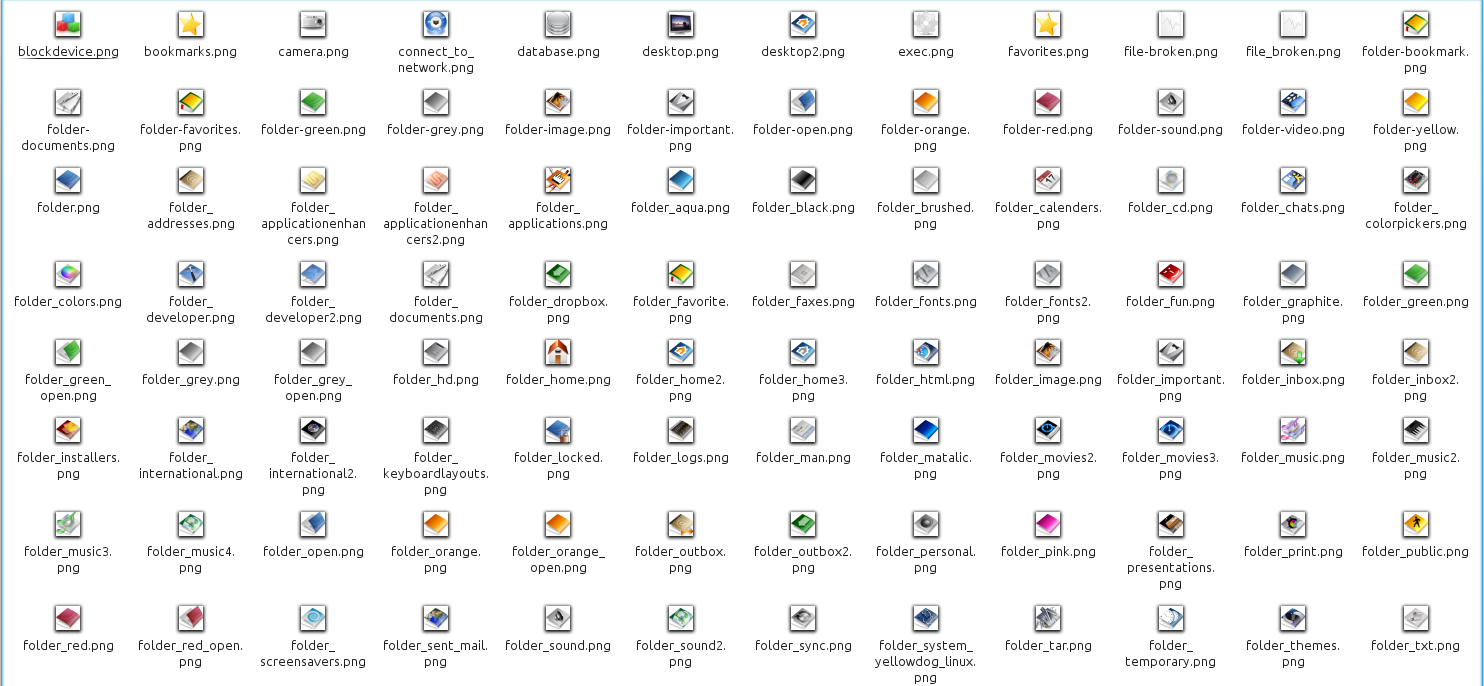Click the file name 'folder_fonts2.png'

(x=1048, y=310)
